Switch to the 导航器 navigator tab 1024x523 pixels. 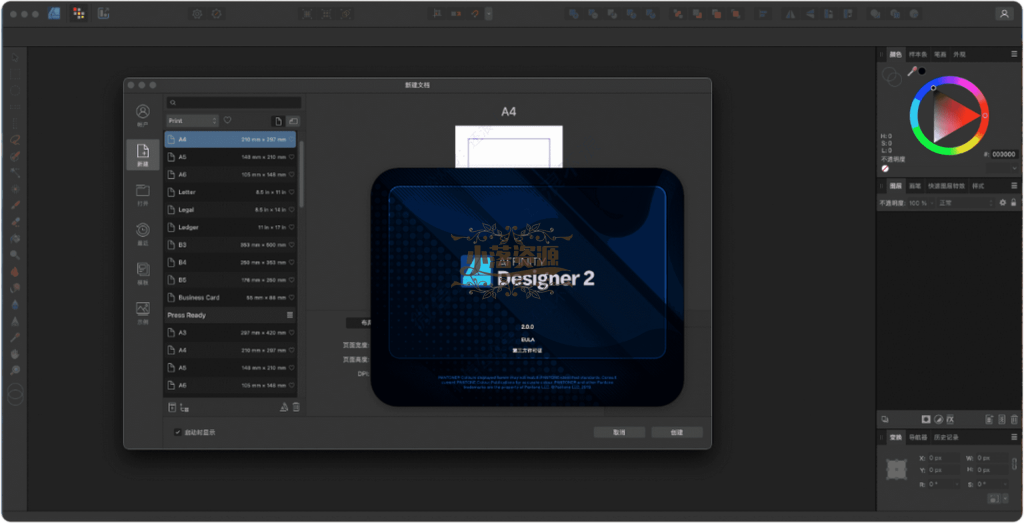pyautogui.click(x=918, y=437)
